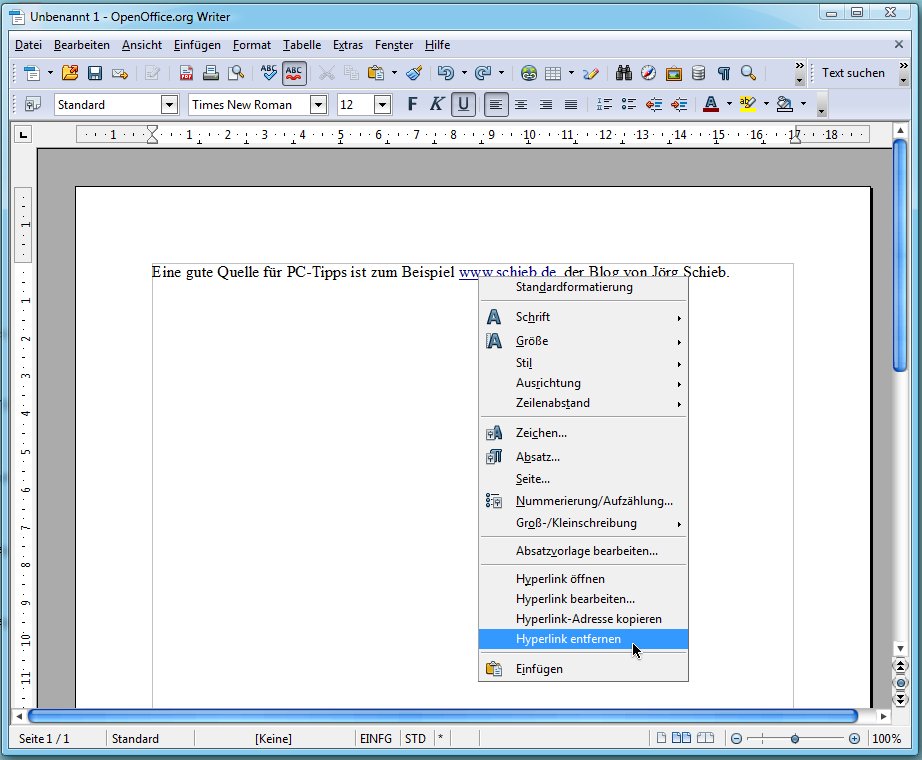The height and width of the screenshot is (760, 922).
Task: Expand the Schrift submenu
Action: click(583, 317)
